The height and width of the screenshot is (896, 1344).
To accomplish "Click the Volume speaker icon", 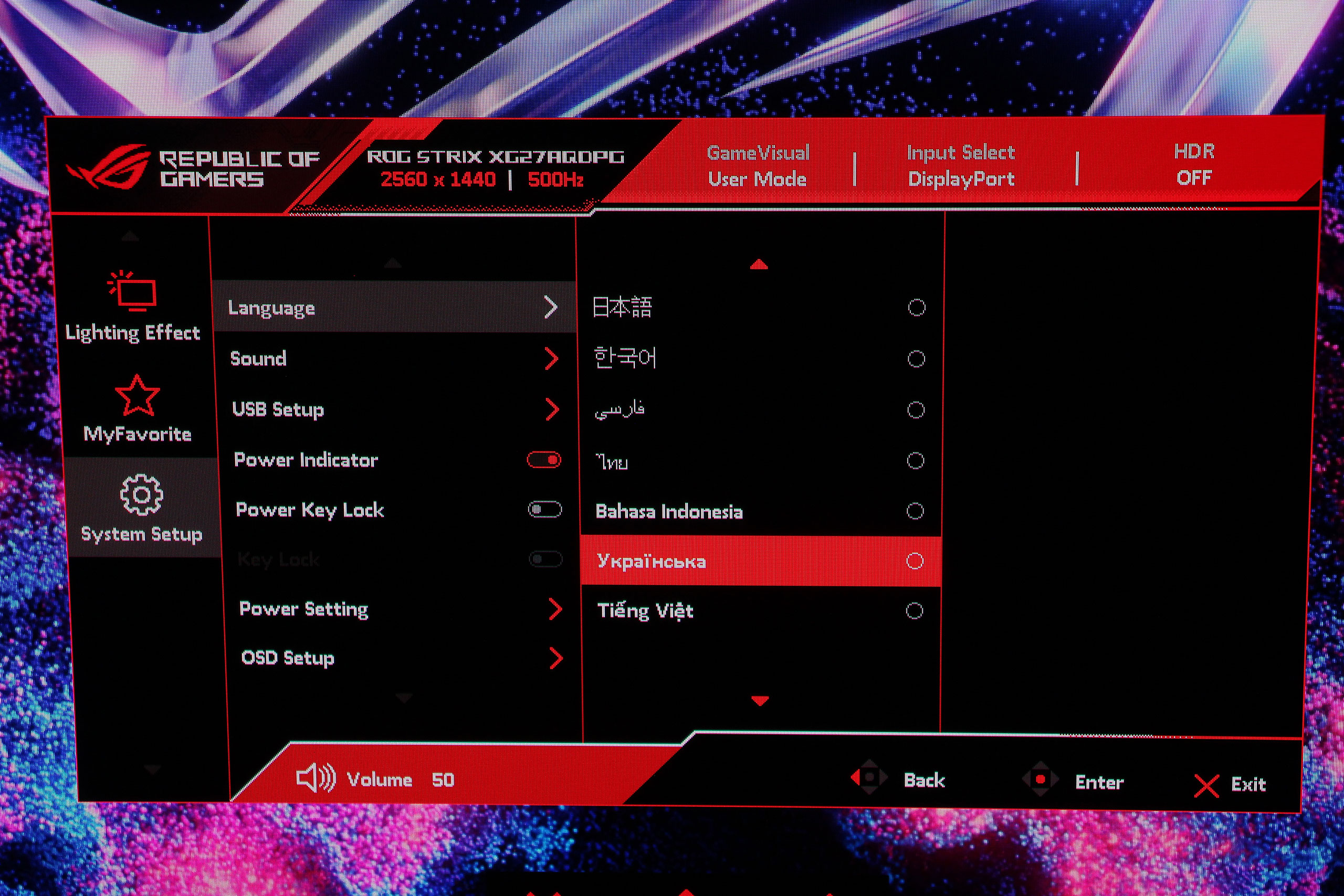I will click(316, 778).
